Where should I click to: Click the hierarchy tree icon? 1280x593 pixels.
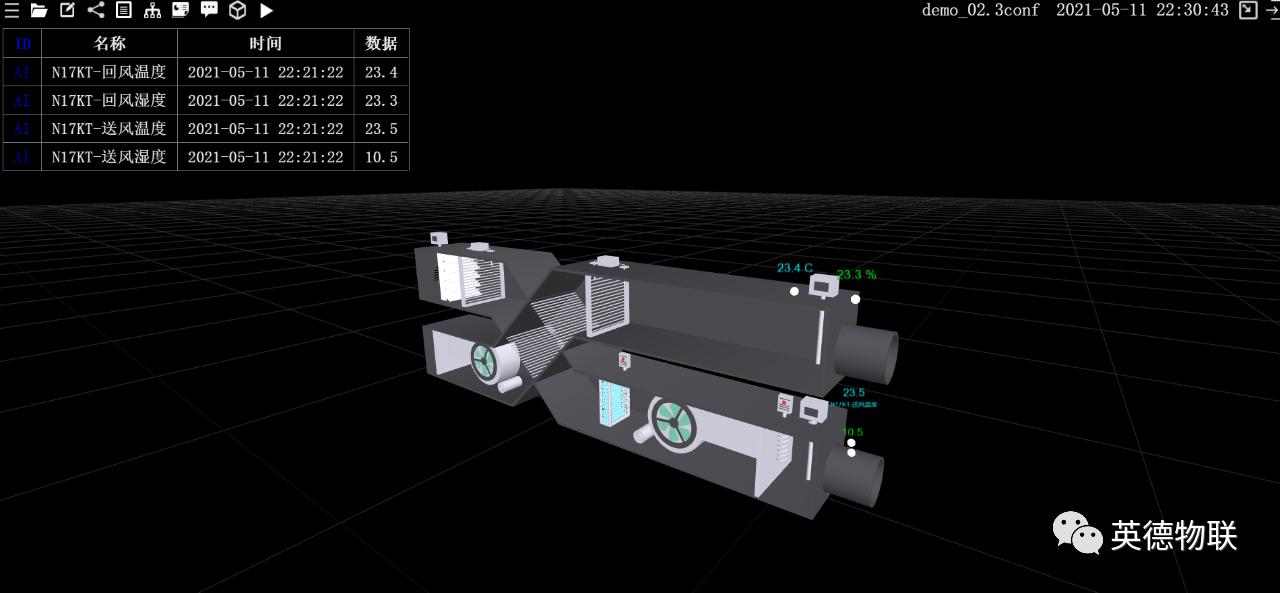click(152, 10)
